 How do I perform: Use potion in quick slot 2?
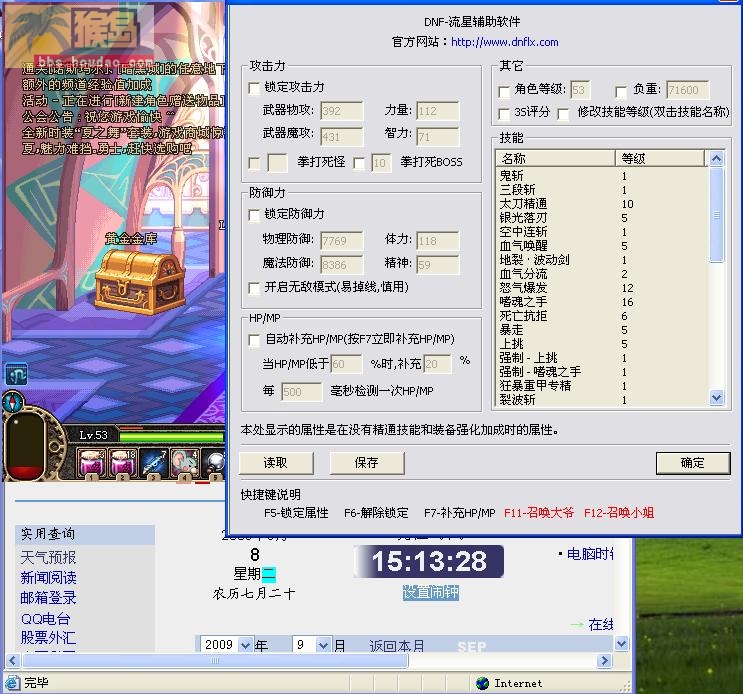pyautogui.click(x=123, y=463)
